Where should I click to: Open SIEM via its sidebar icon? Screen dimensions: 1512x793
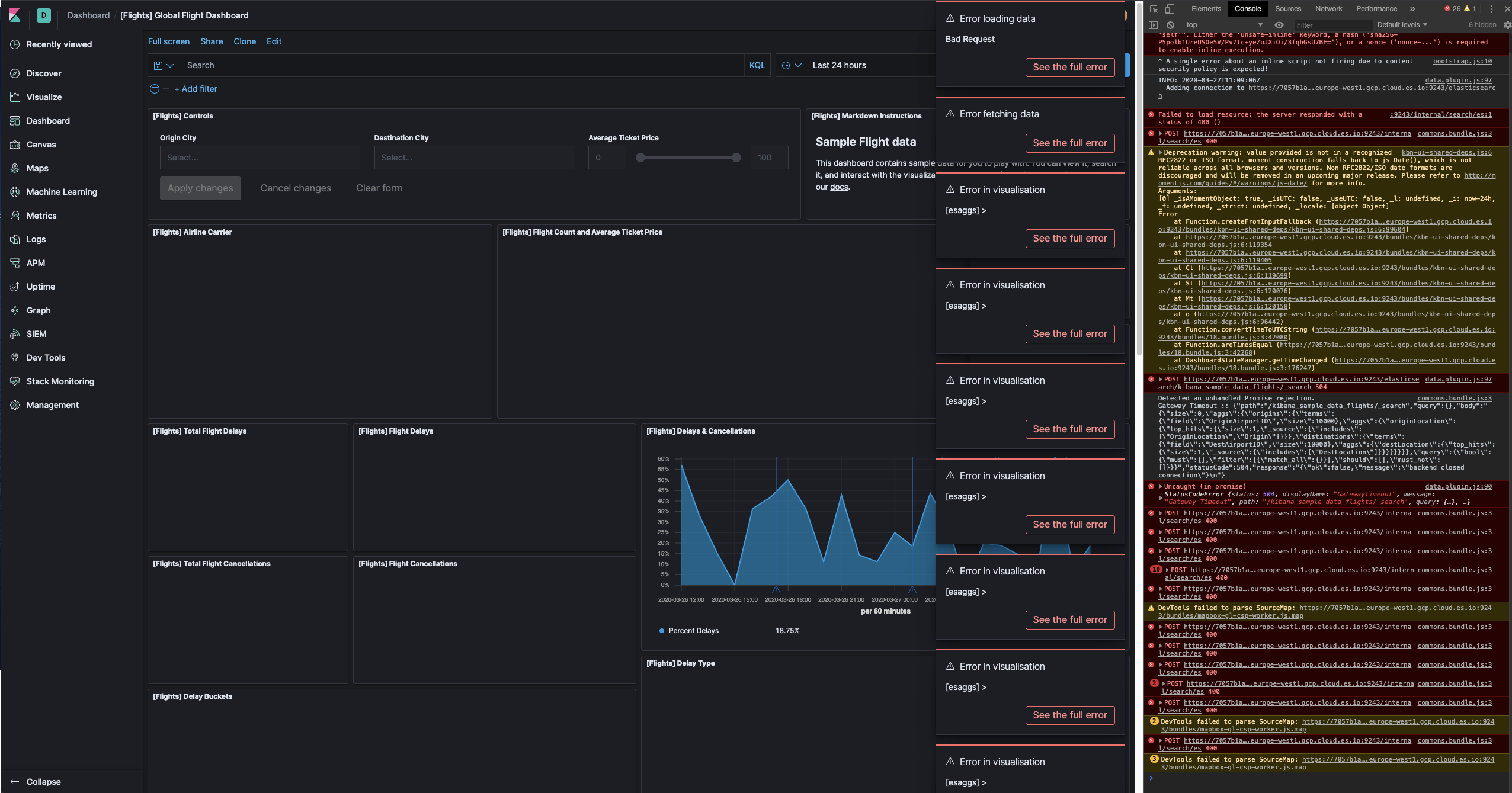[15, 334]
